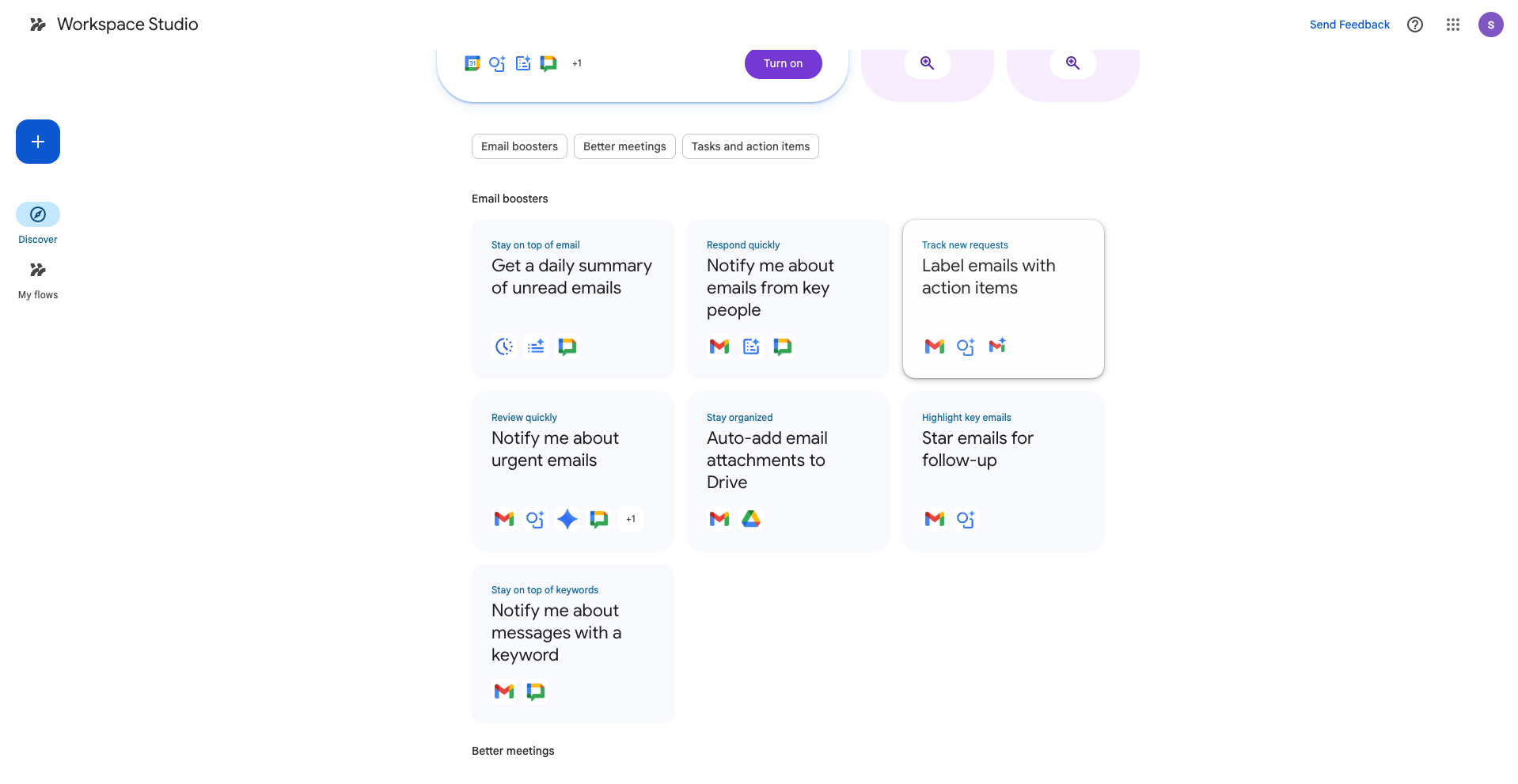Screen dimensions: 1518x784
Task: Click the blue plus create flow button
Action: 38,142
